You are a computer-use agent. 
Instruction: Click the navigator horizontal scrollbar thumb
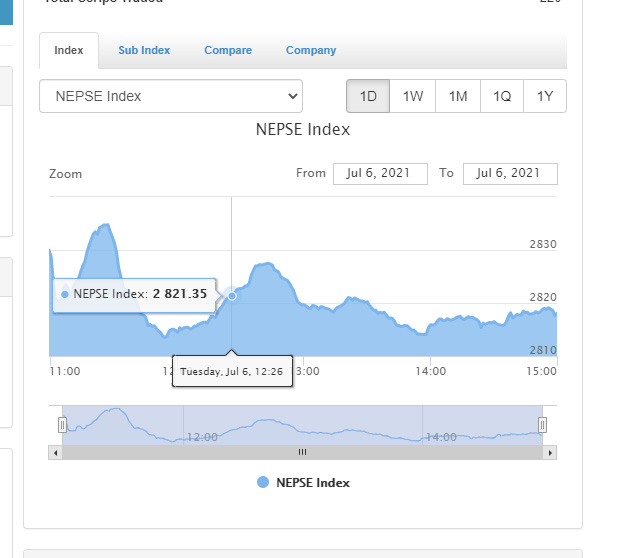pyautogui.click(x=302, y=453)
